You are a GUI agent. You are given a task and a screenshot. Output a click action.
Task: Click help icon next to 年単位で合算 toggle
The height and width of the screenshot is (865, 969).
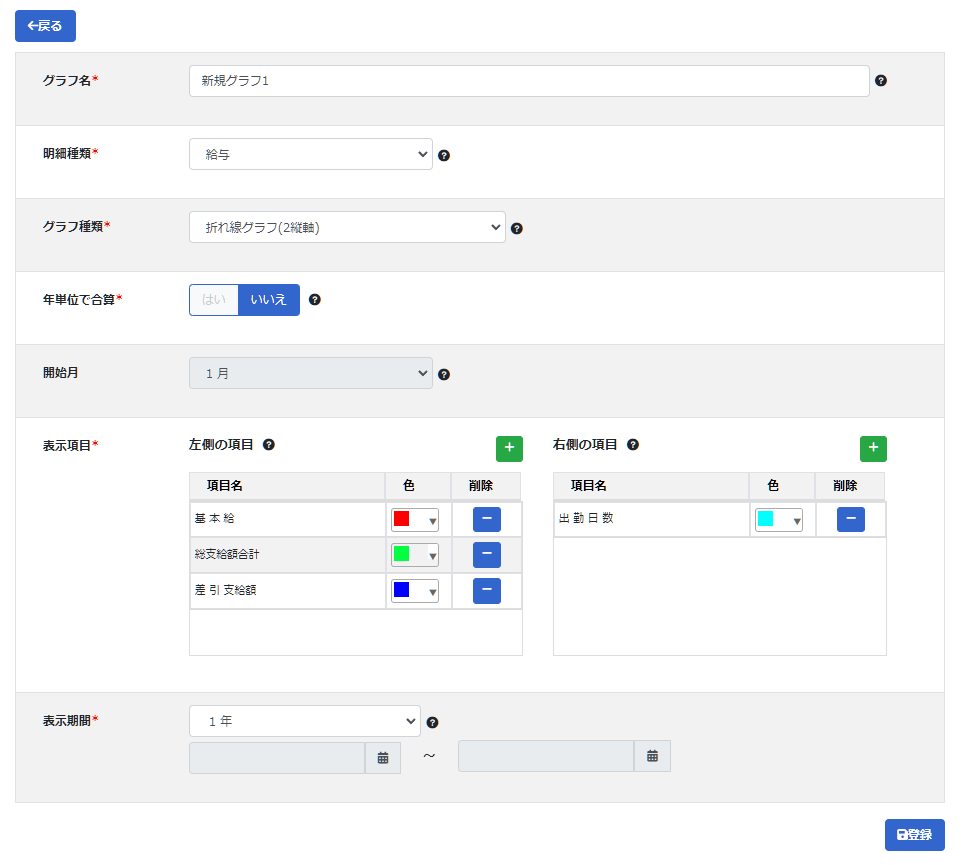click(315, 299)
